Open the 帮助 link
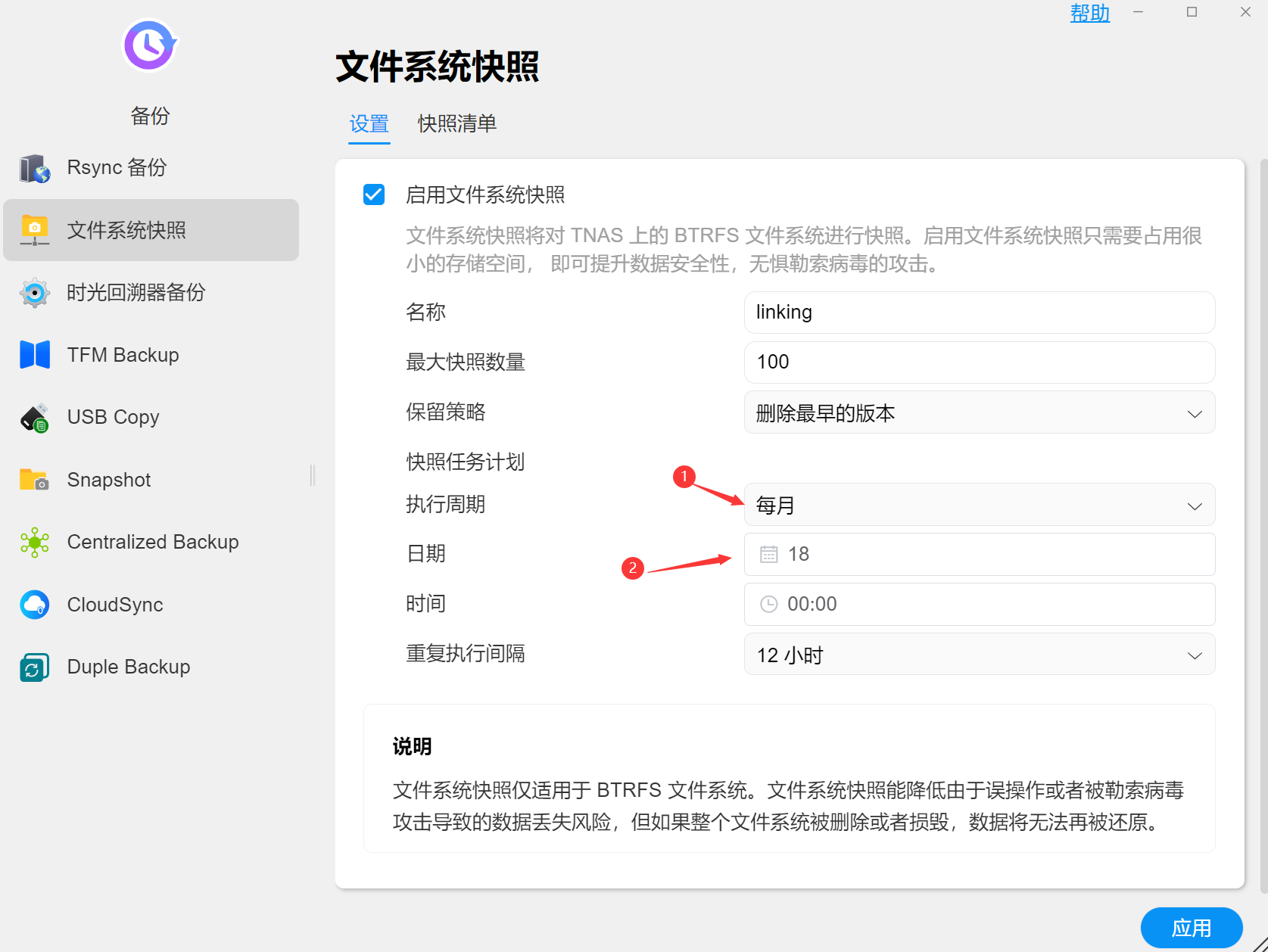 [1089, 13]
